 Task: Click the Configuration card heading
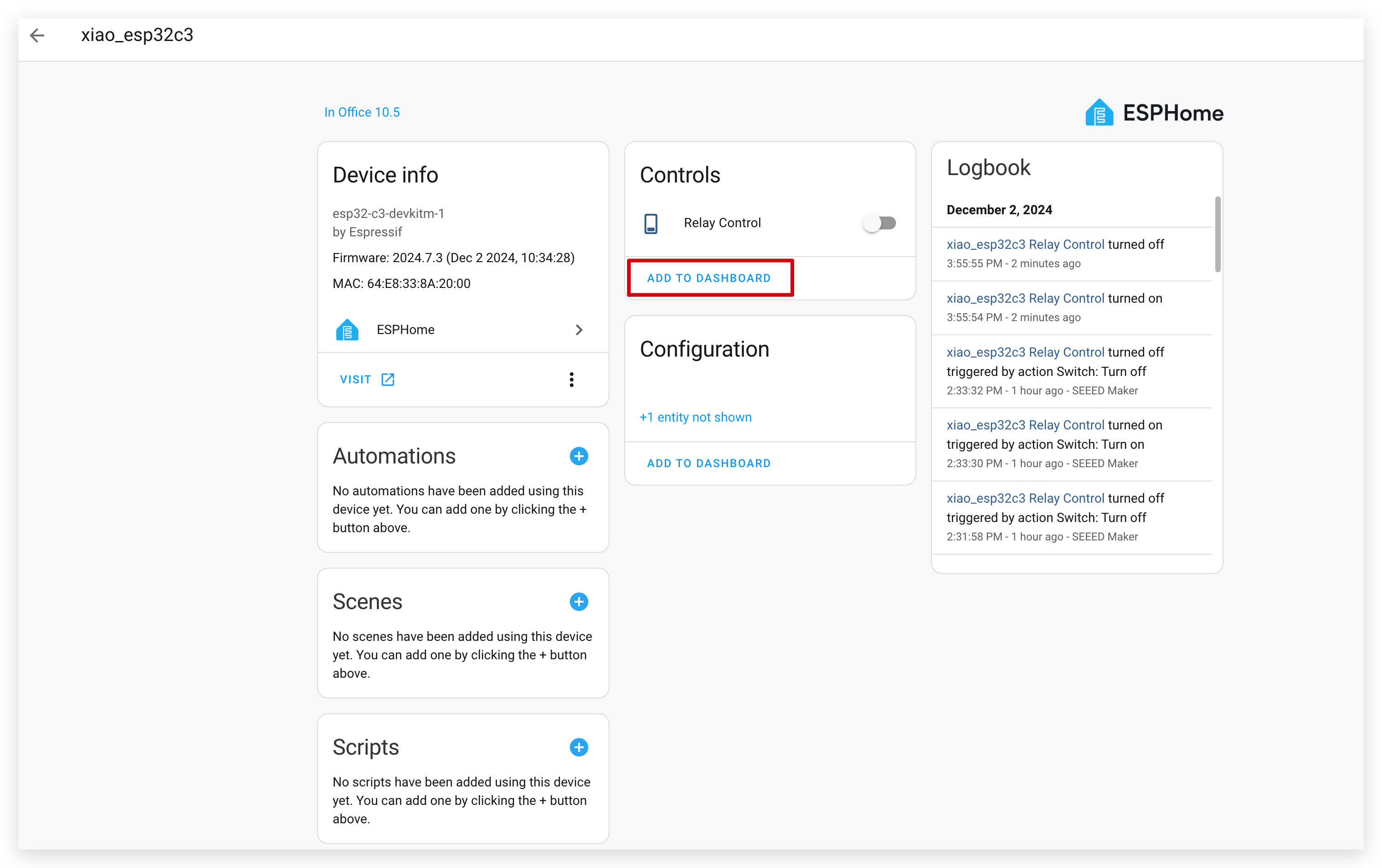704,349
